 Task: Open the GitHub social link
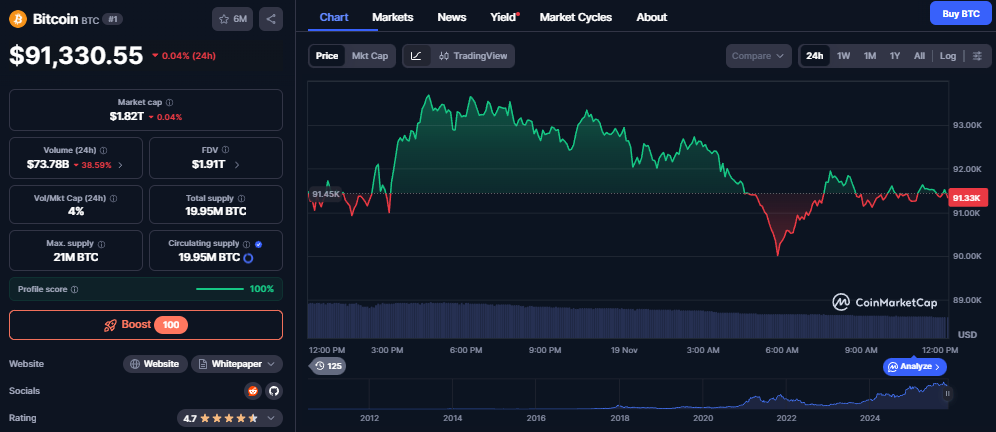click(273, 391)
